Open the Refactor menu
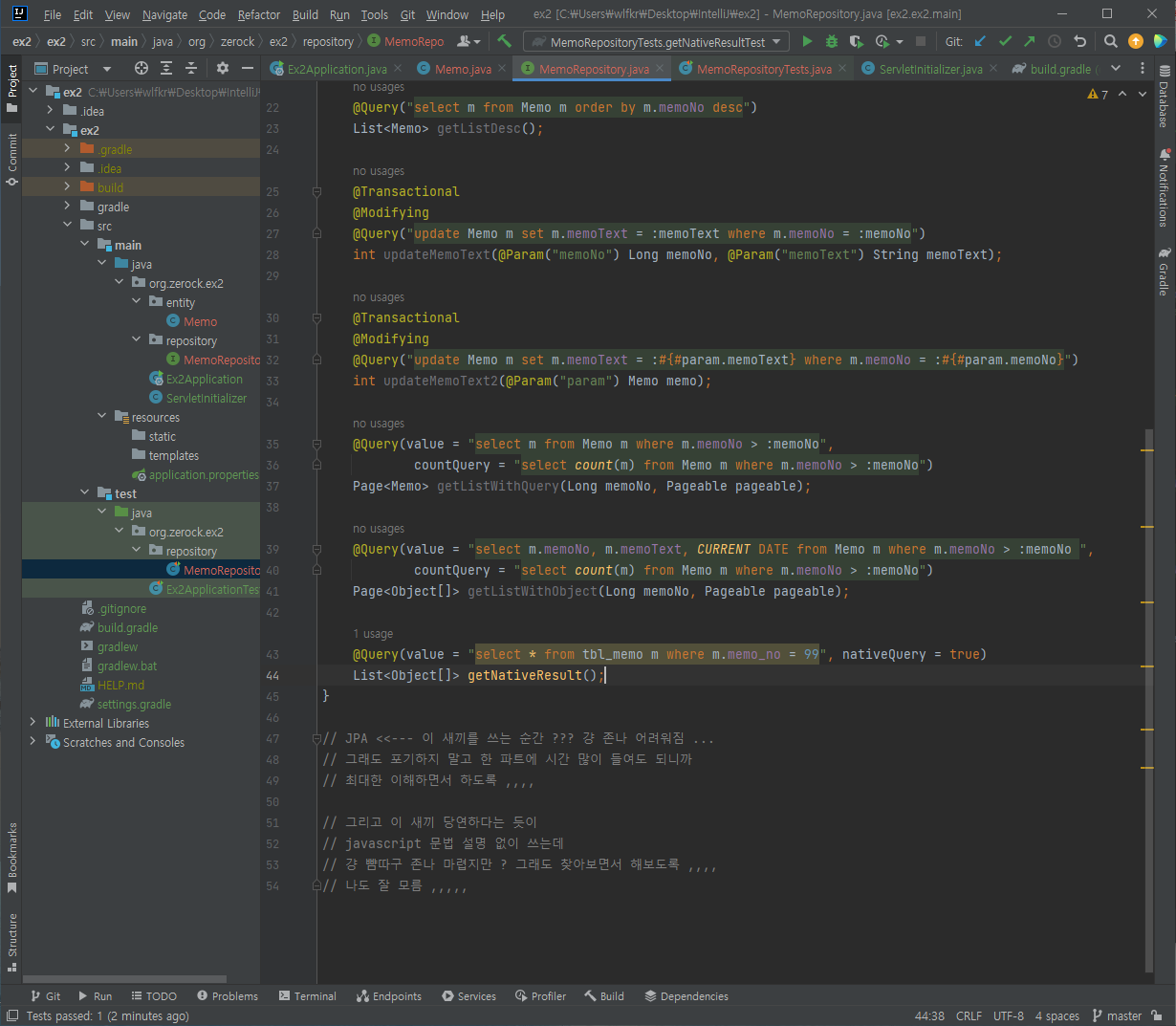The image size is (1176, 1026). tap(259, 14)
